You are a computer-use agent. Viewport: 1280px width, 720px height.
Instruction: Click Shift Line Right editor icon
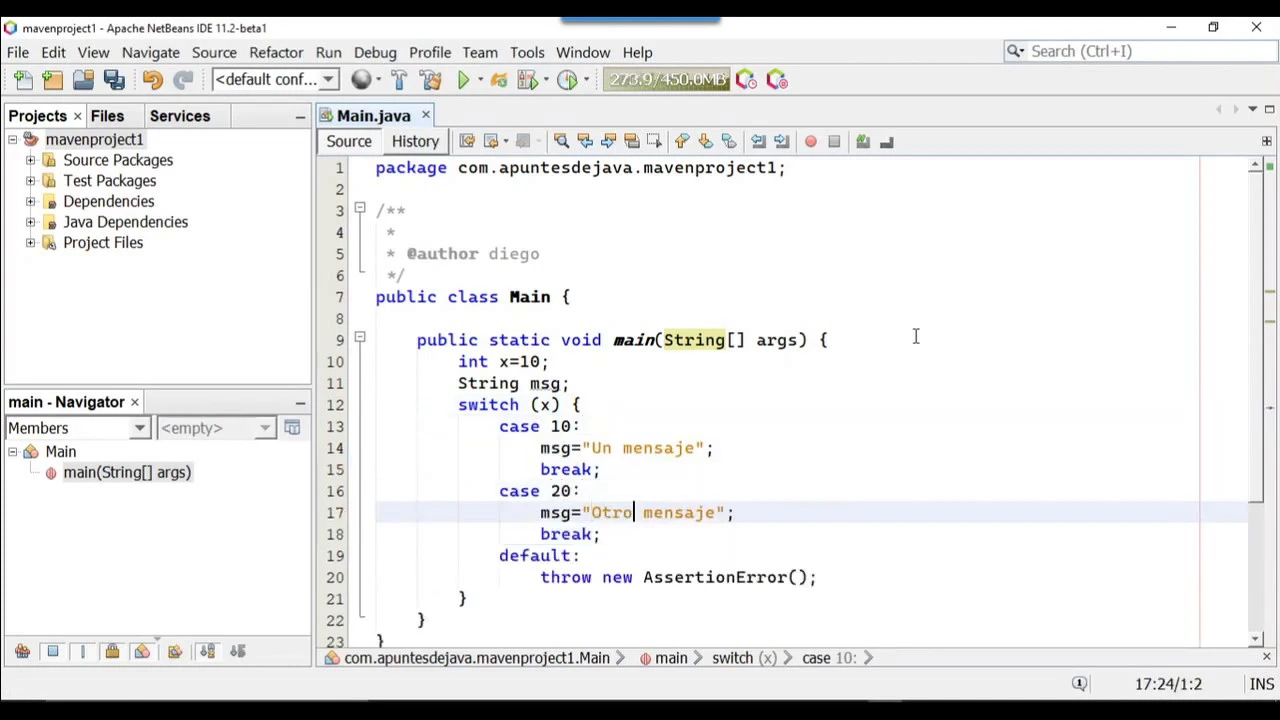781,142
